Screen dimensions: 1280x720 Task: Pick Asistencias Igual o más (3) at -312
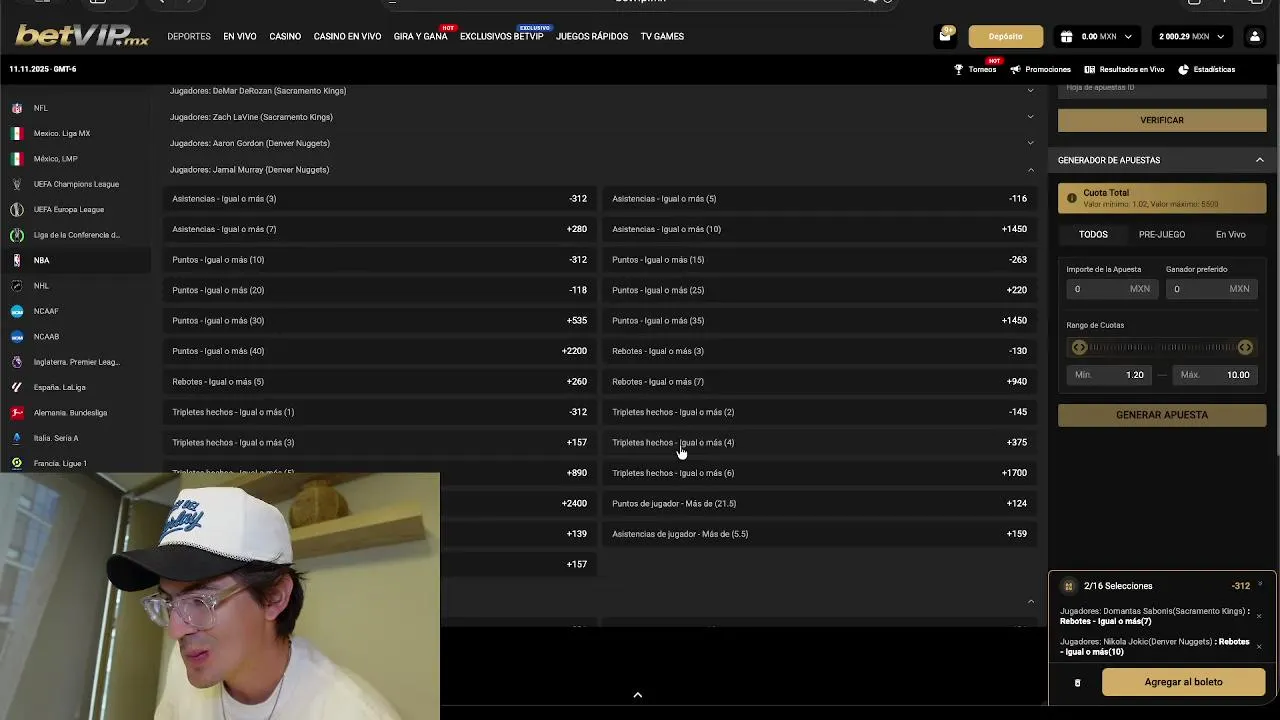(x=379, y=199)
